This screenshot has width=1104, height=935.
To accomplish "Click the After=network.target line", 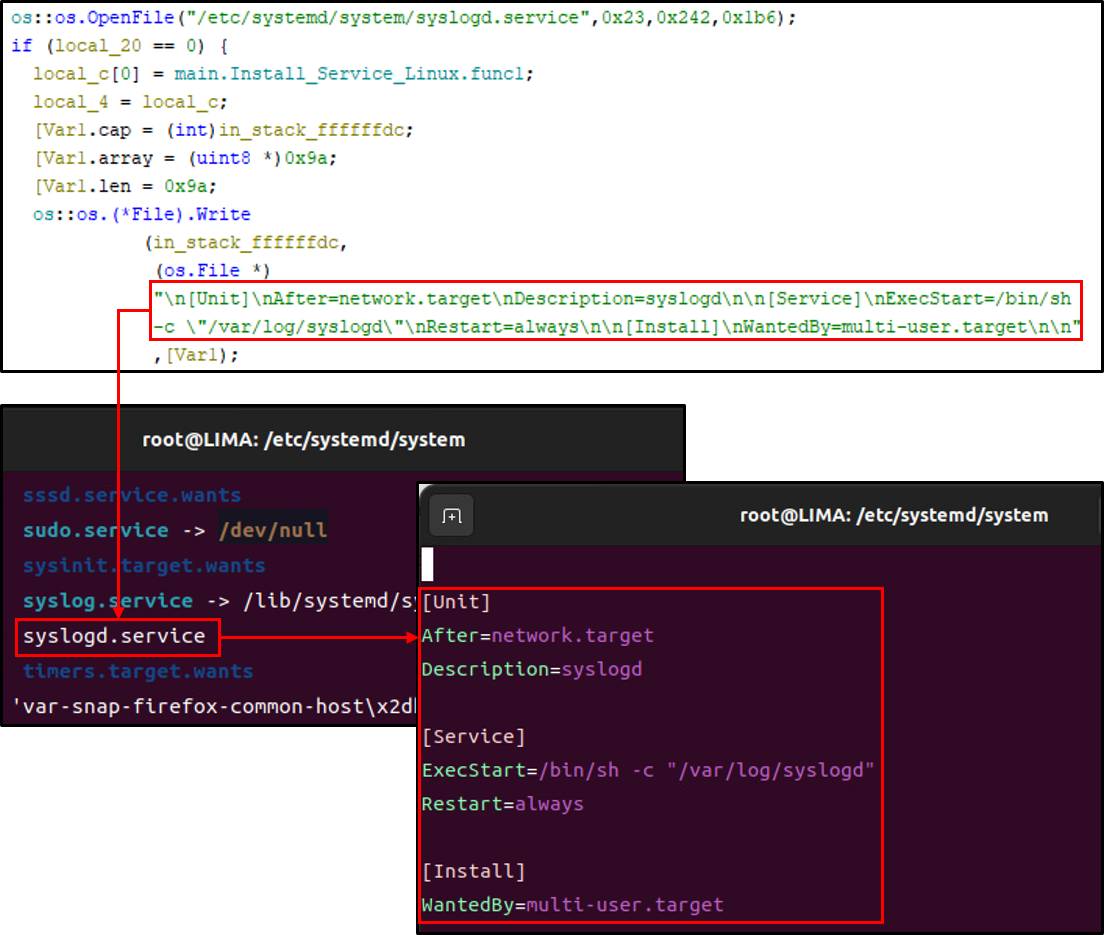I will coord(538,636).
